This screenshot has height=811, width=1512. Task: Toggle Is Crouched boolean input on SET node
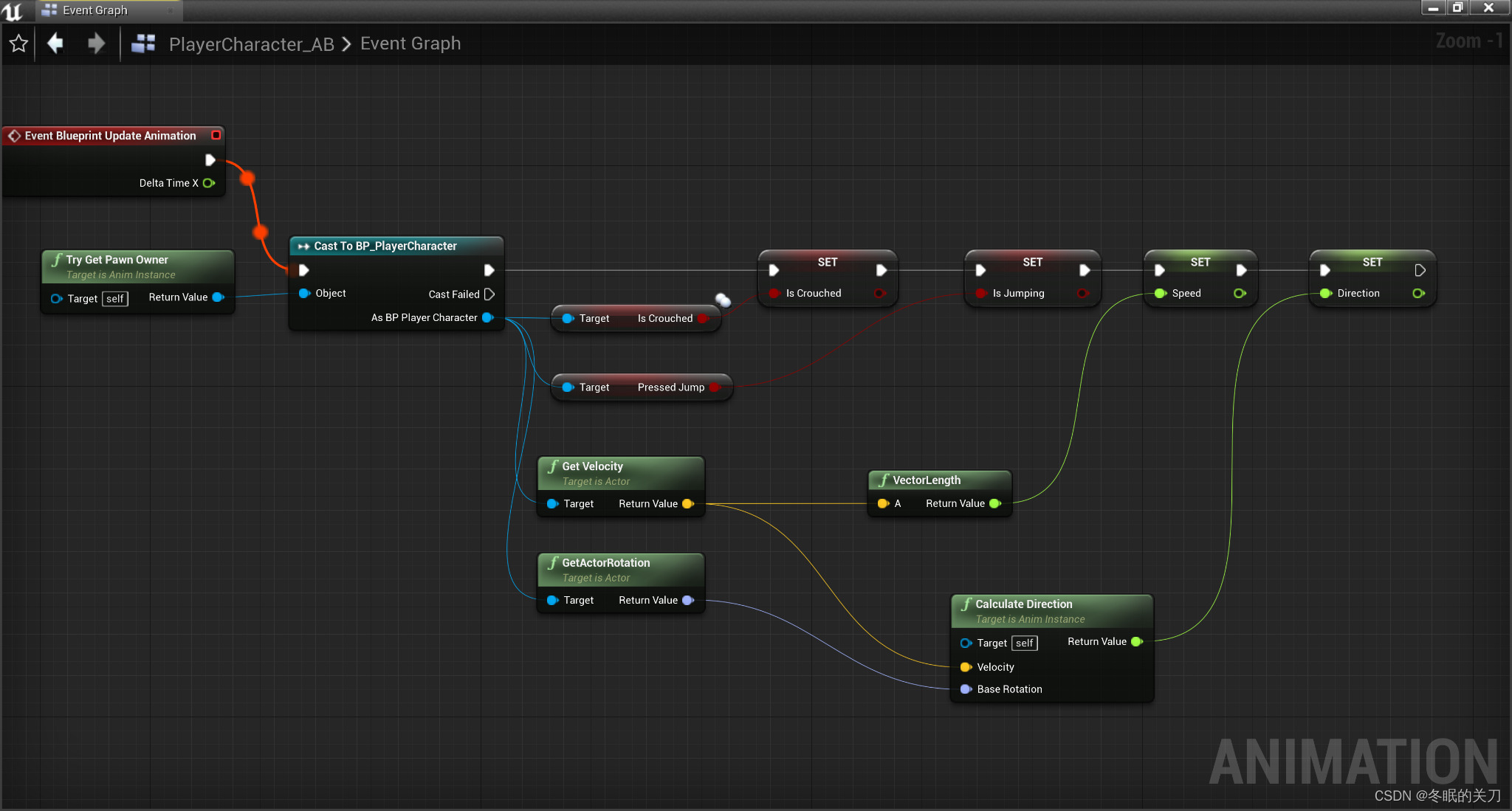click(774, 294)
